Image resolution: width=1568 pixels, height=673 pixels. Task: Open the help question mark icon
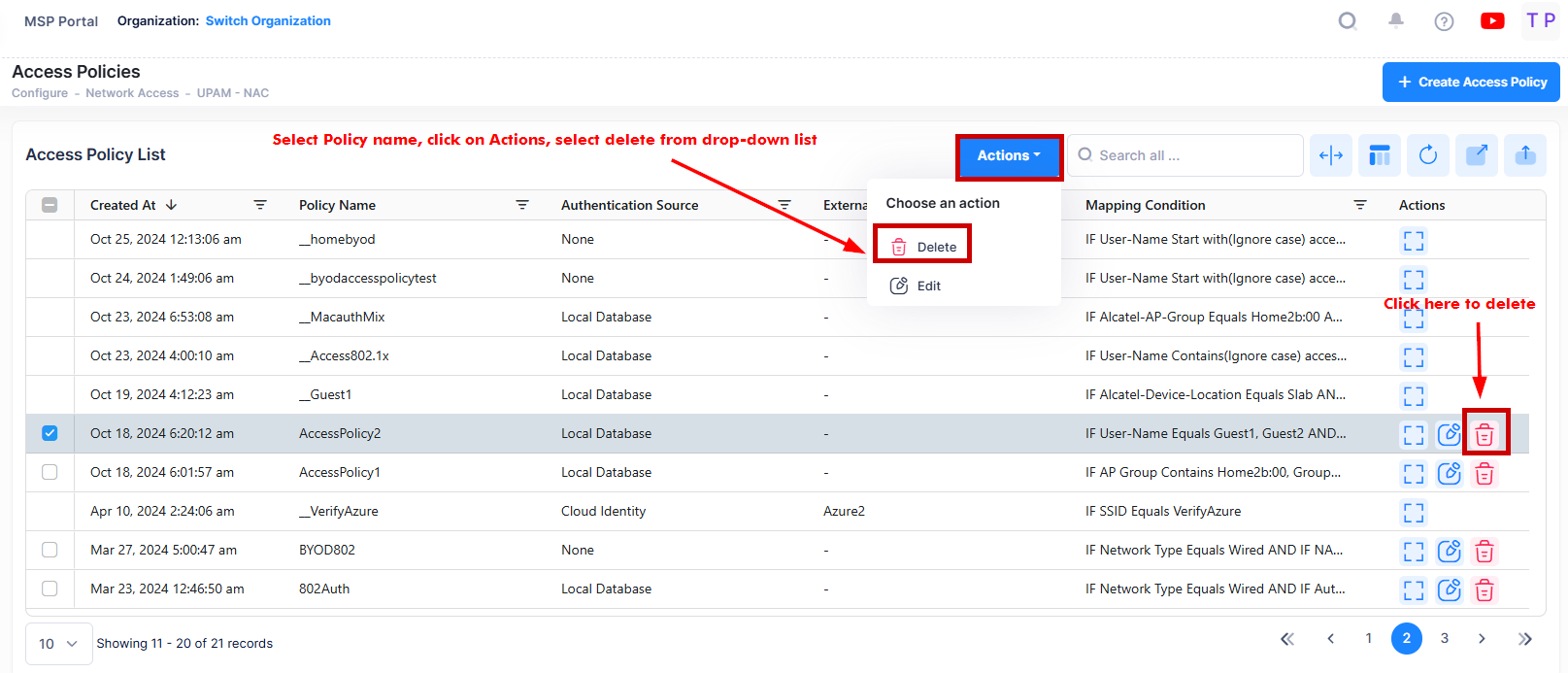tap(1444, 21)
